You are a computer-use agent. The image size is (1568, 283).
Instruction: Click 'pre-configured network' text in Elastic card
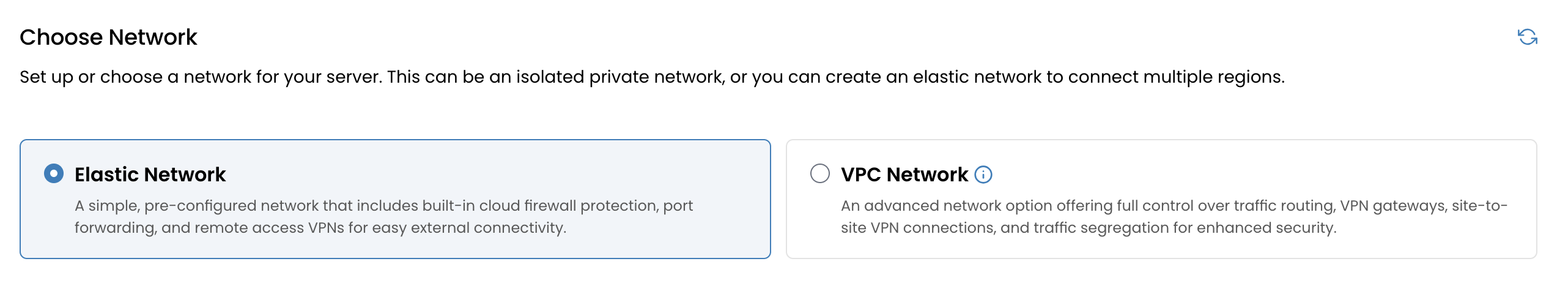click(x=231, y=206)
